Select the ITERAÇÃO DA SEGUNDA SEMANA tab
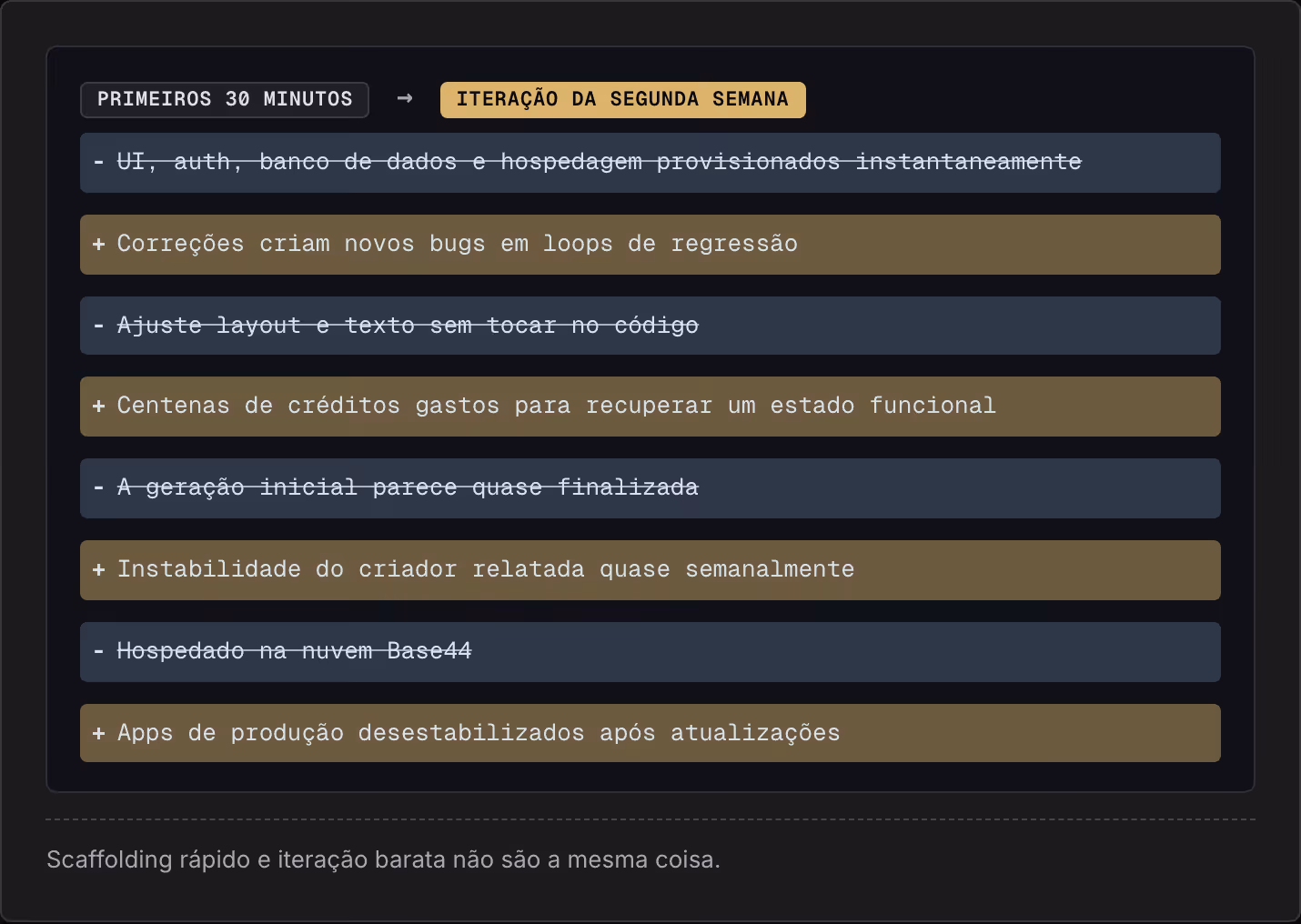This screenshot has width=1301, height=924. click(x=623, y=100)
